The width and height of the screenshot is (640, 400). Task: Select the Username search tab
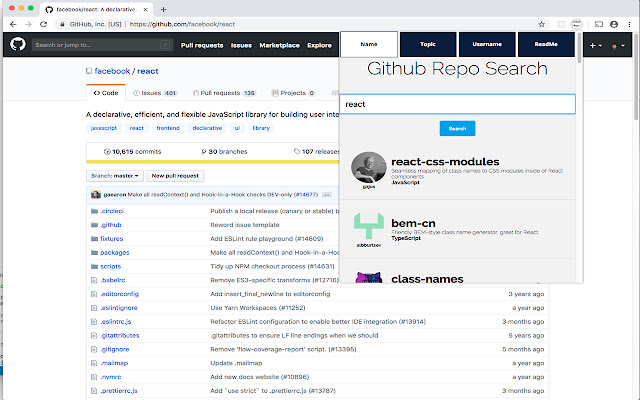[x=487, y=44]
